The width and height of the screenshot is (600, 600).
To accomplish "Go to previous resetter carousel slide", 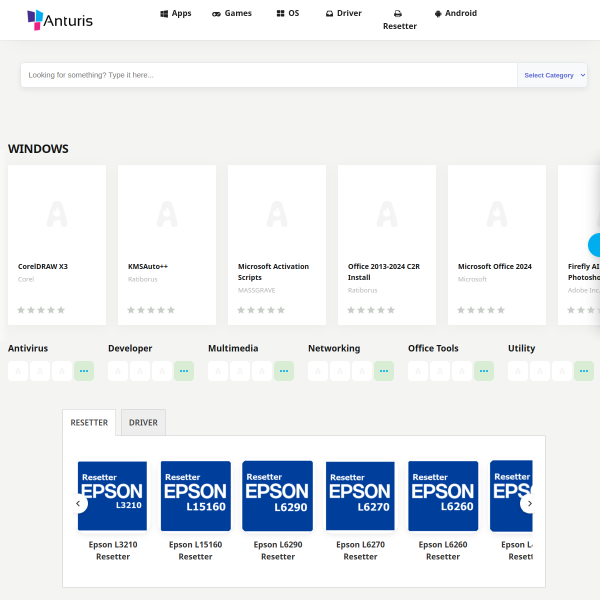I will (78, 504).
